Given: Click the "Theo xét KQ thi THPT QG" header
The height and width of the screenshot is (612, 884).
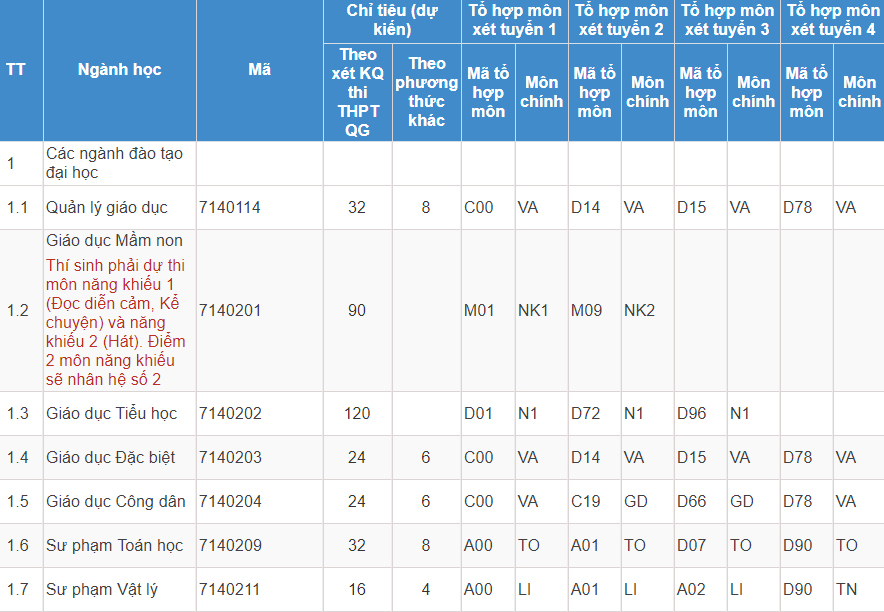Looking at the screenshot, I should [357, 92].
